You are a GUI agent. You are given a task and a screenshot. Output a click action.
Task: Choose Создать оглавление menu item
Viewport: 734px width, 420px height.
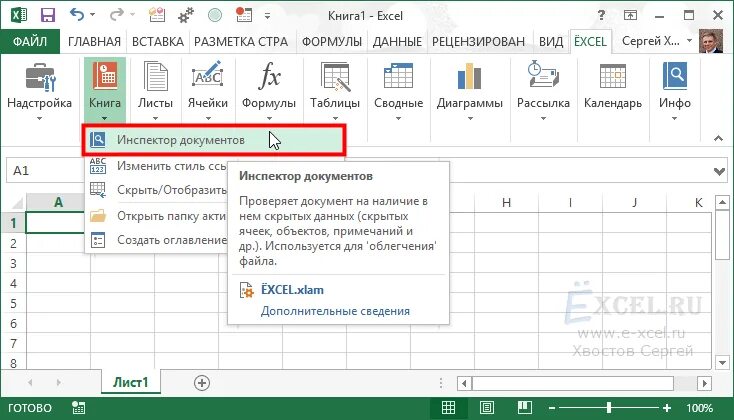pyautogui.click(x=157, y=240)
